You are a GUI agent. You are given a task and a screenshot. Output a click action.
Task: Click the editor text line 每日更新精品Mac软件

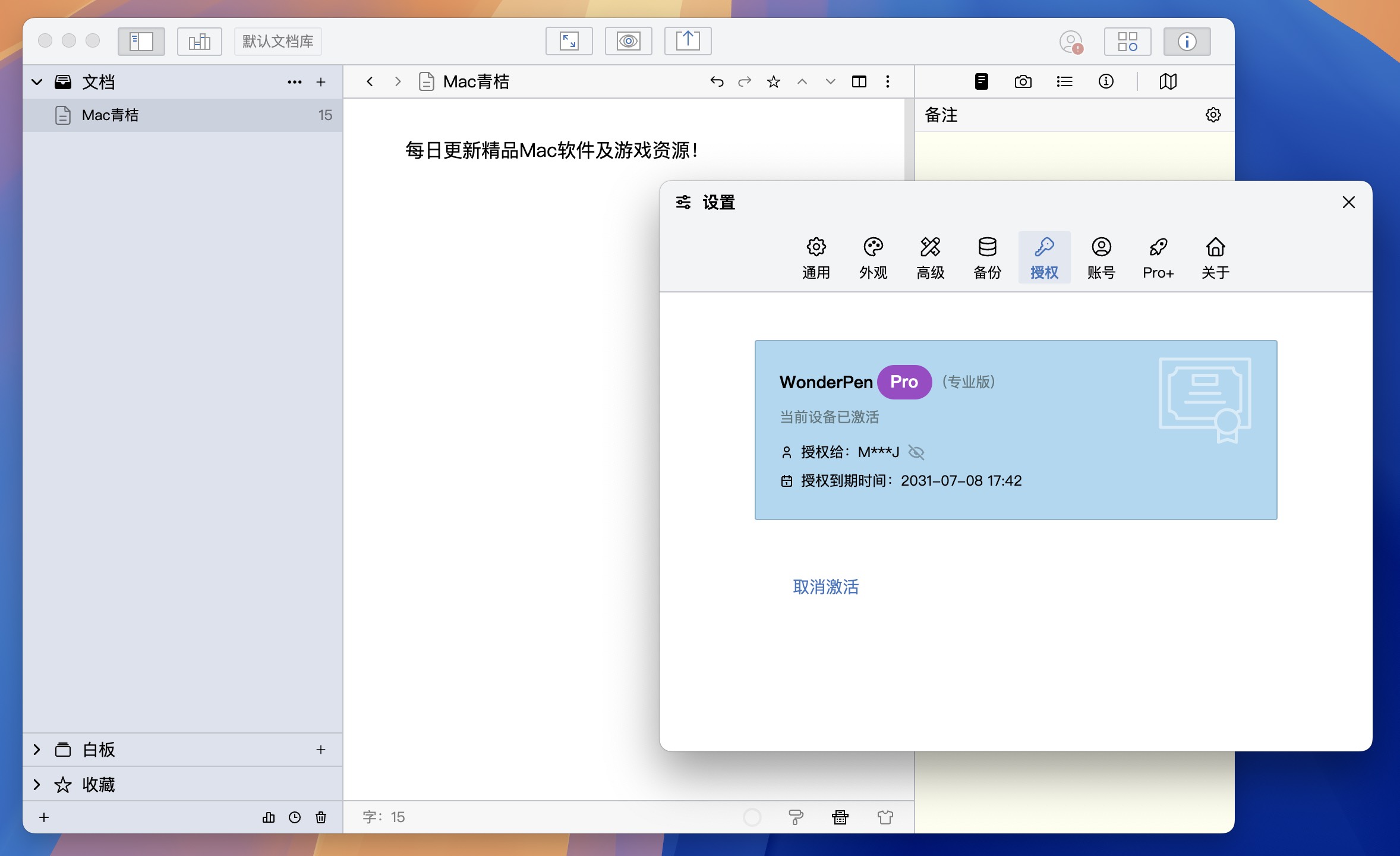tap(551, 150)
